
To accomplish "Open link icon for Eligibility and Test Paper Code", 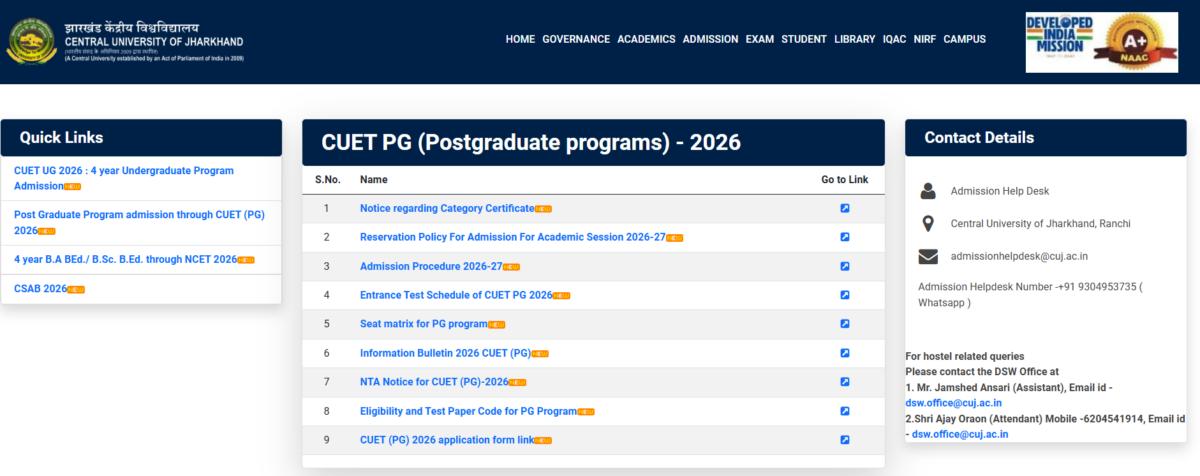I will click(x=845, y=411).
